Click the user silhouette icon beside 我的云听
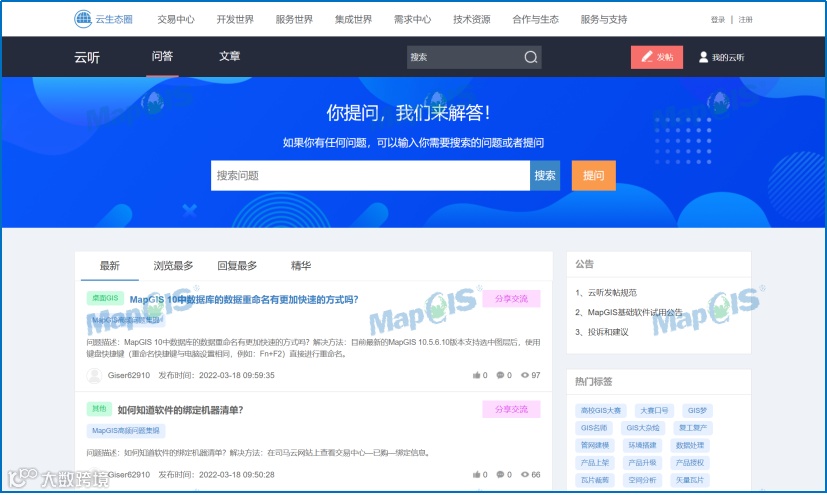The image size is (827, 495). 703,57
